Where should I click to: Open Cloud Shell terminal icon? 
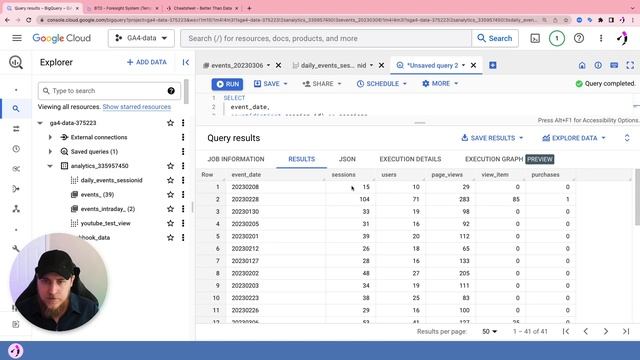535,38
